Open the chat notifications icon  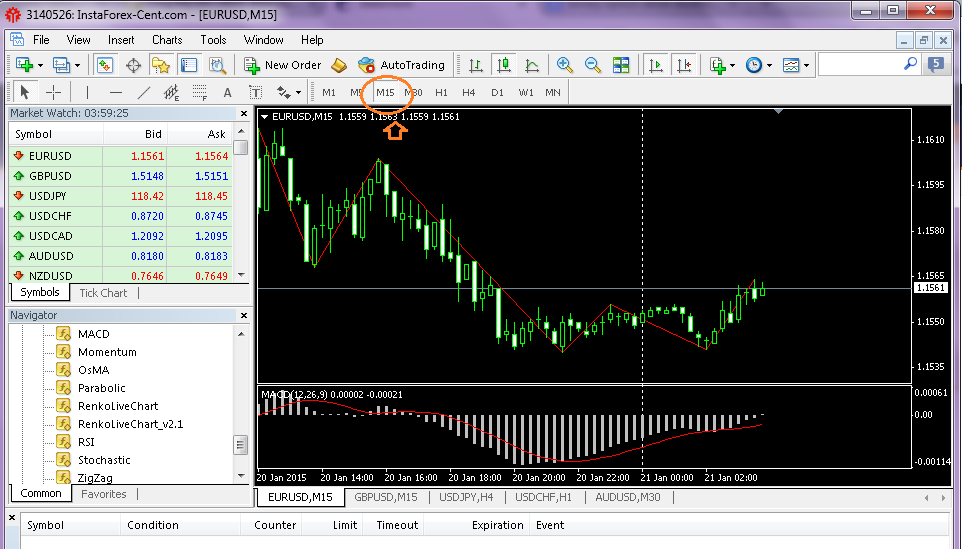pos(936,64)
